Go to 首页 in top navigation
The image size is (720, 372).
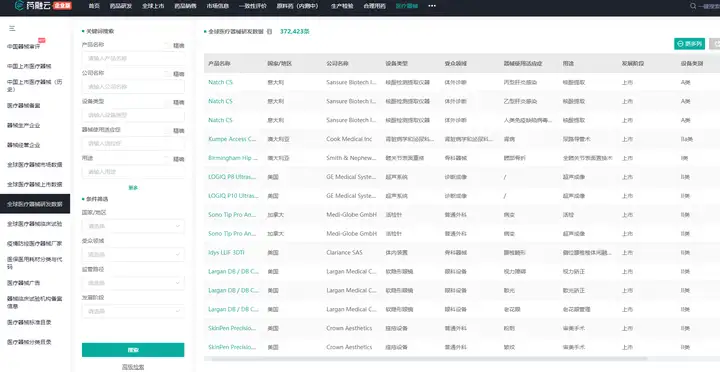point(94,6)
